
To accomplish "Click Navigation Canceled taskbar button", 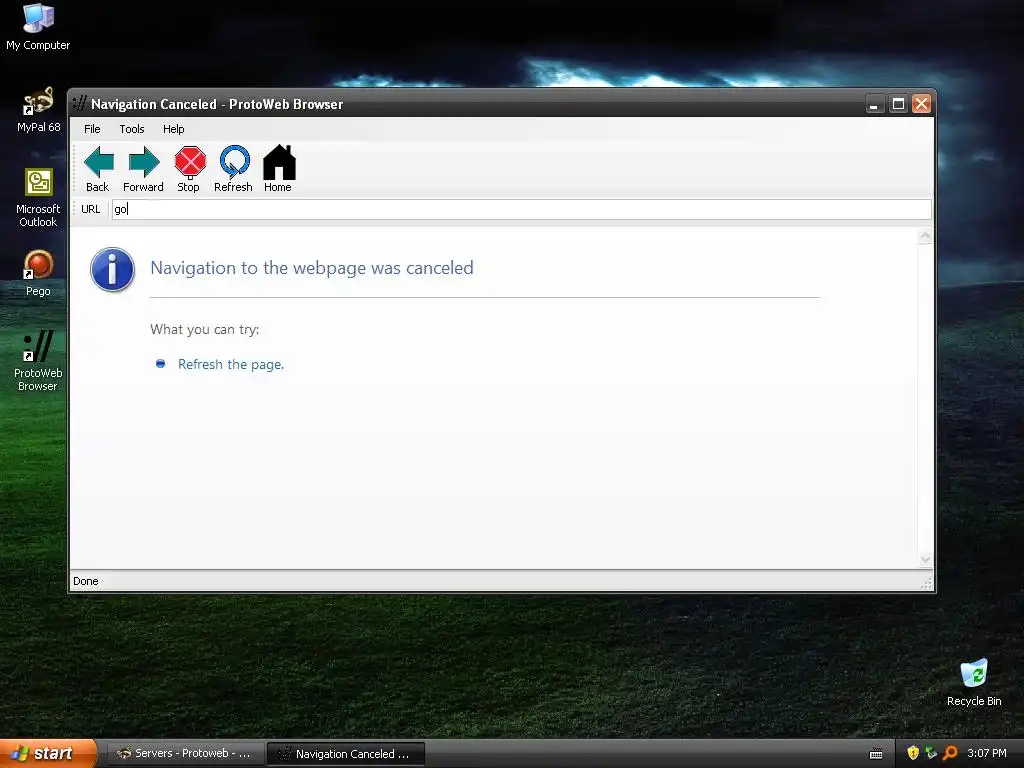I will [345, 754].
